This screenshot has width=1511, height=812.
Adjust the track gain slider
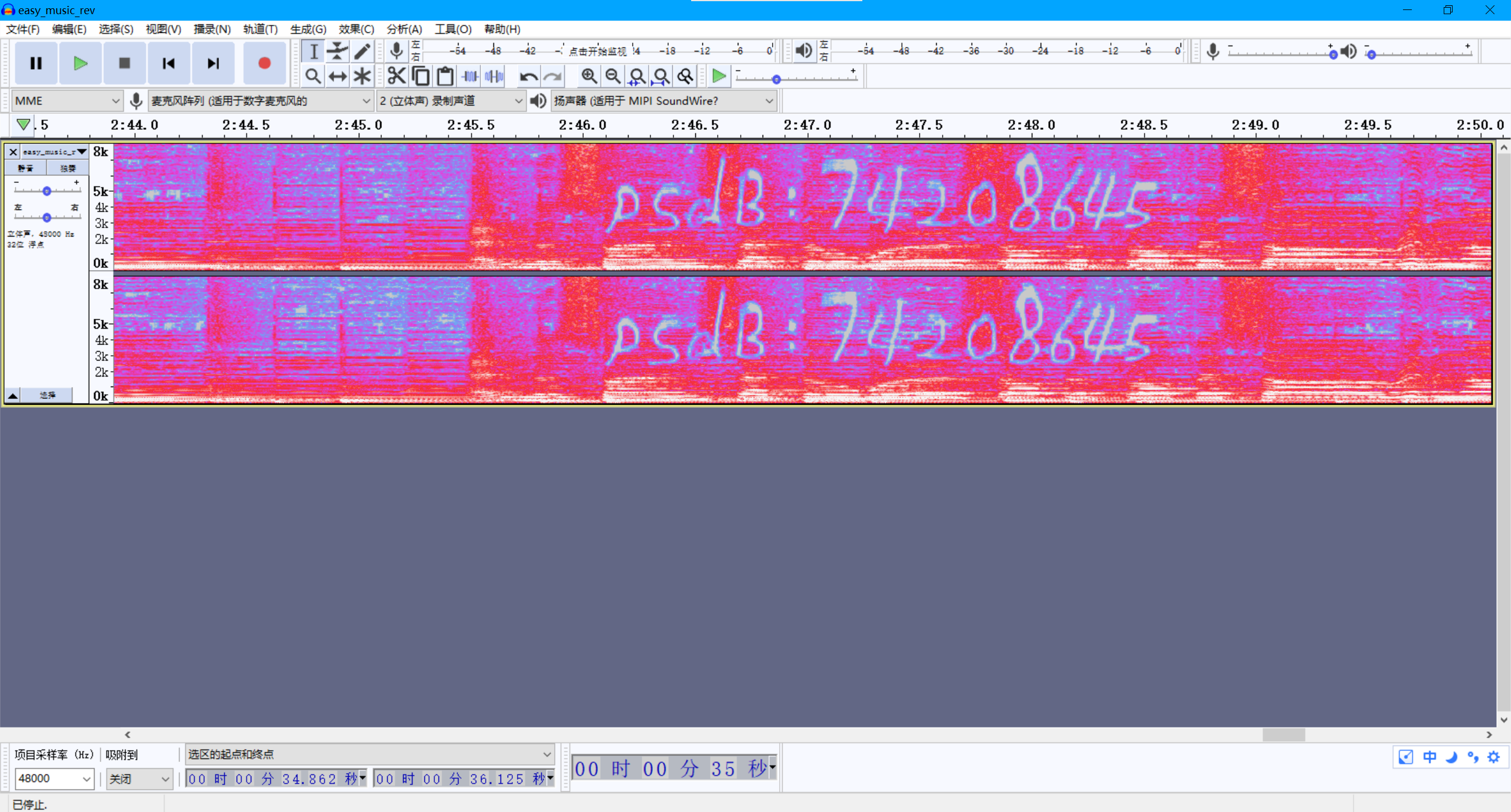coord(47,191)
